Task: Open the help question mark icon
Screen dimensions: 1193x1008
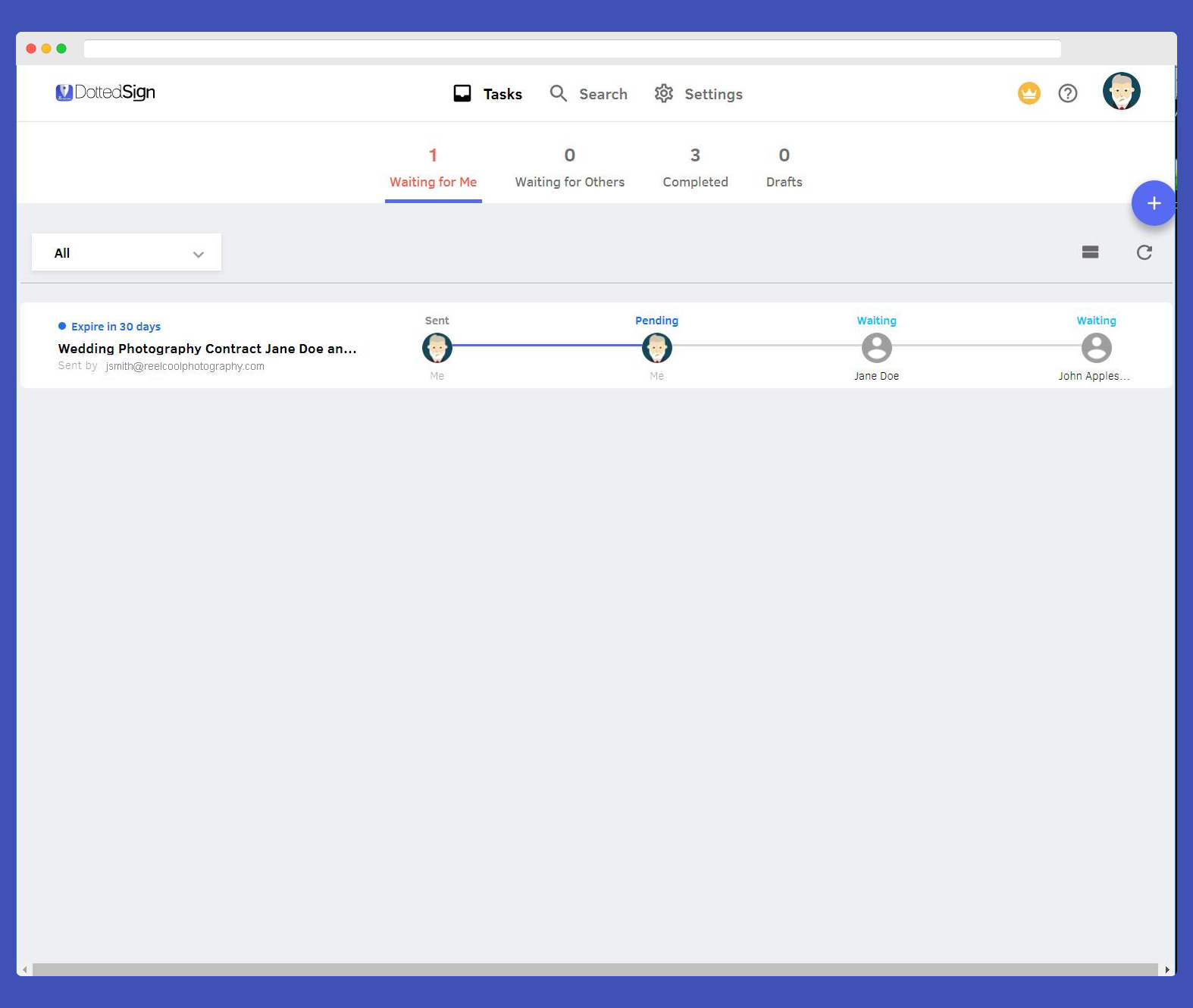Action: click(1067, 93)
